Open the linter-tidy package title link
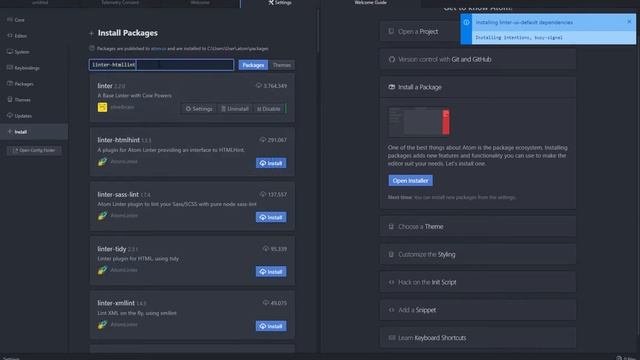The width and height of the screenshot is (640, 360). pos(112,249)
